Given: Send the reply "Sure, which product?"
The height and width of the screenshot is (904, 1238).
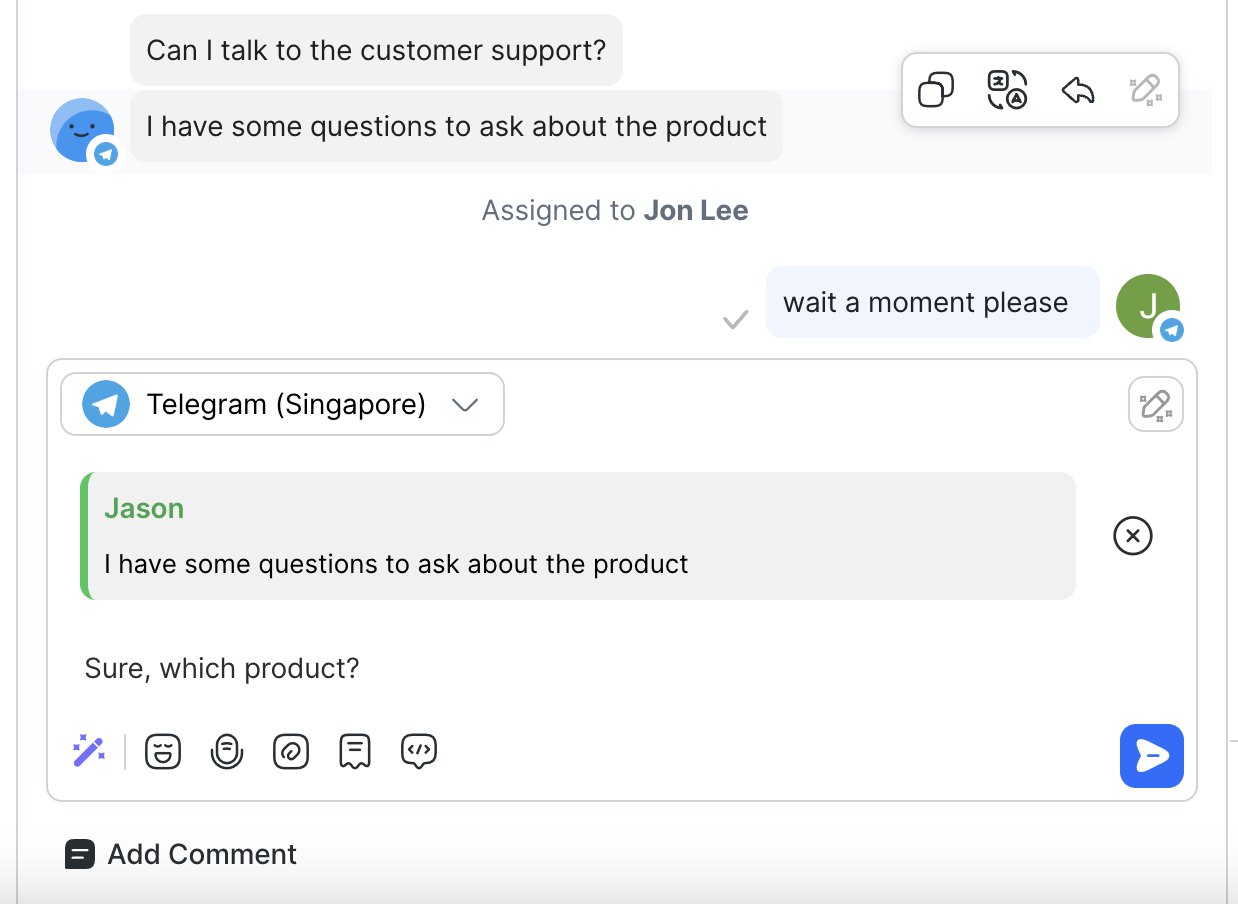Looking at the screenshot, I should click(1152, 756).
